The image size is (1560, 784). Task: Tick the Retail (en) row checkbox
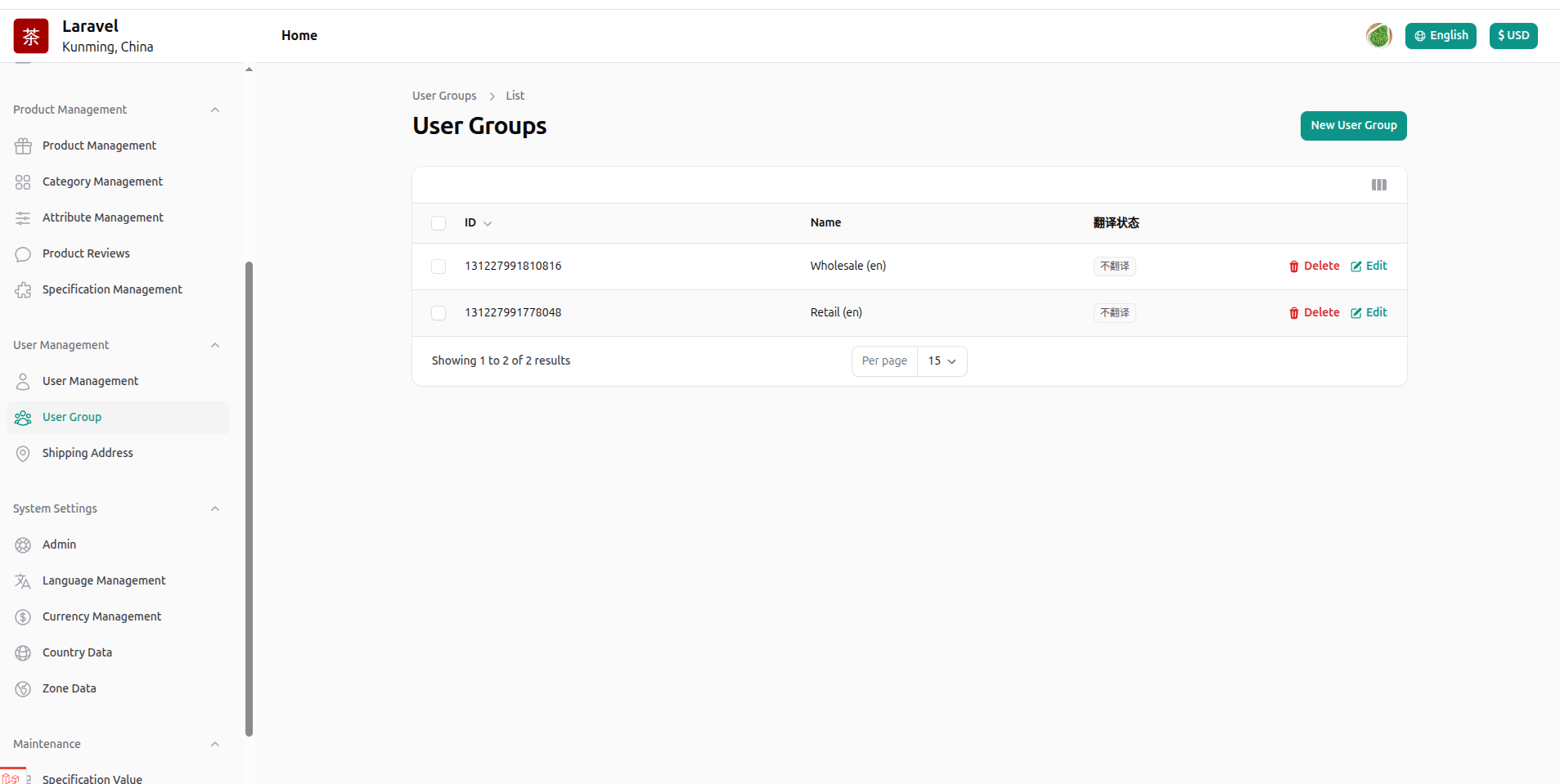tap(438, 313)
